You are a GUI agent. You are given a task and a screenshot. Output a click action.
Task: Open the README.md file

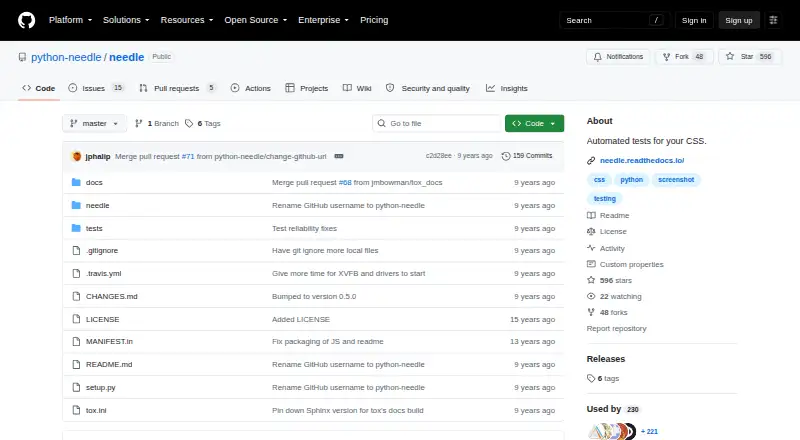coord(109,364)
